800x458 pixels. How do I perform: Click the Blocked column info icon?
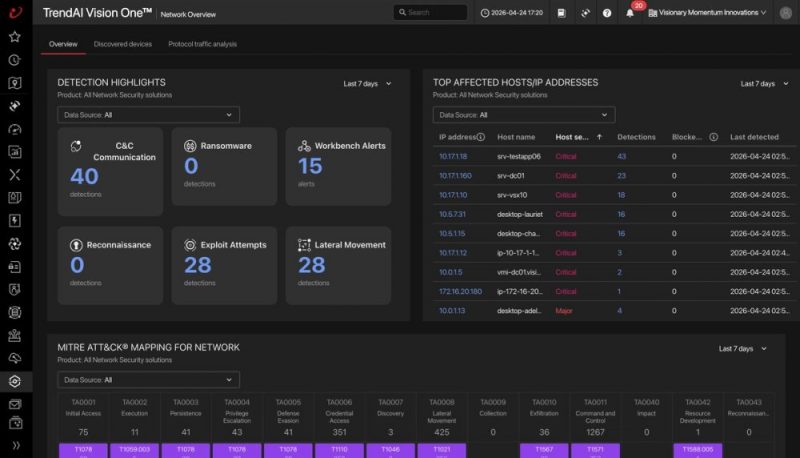pyautogui.click(x=714, y=137)
